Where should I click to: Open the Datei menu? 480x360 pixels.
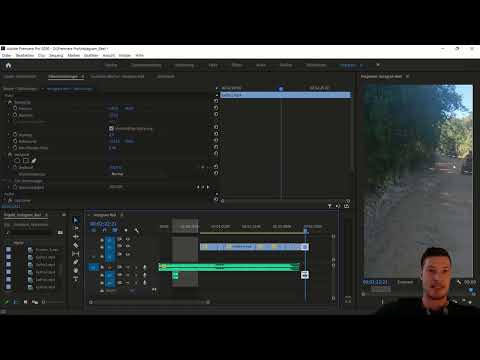(6, 55)
